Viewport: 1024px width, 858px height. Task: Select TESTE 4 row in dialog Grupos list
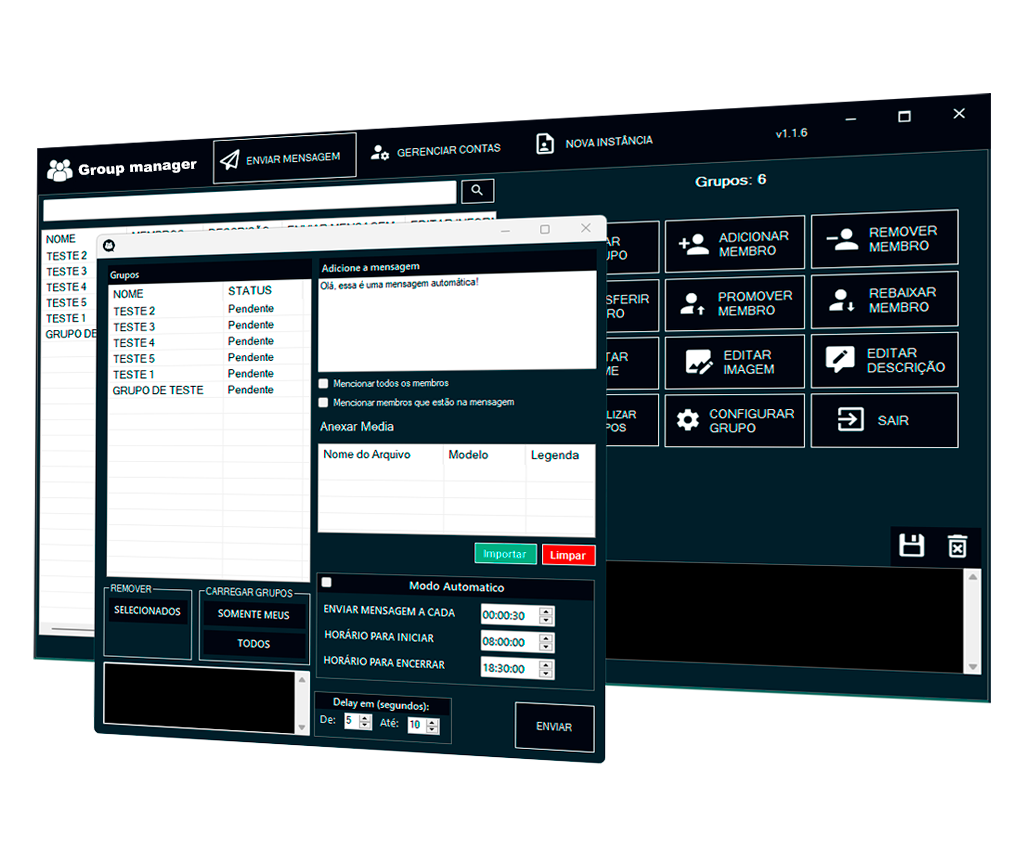pos(207,342)
